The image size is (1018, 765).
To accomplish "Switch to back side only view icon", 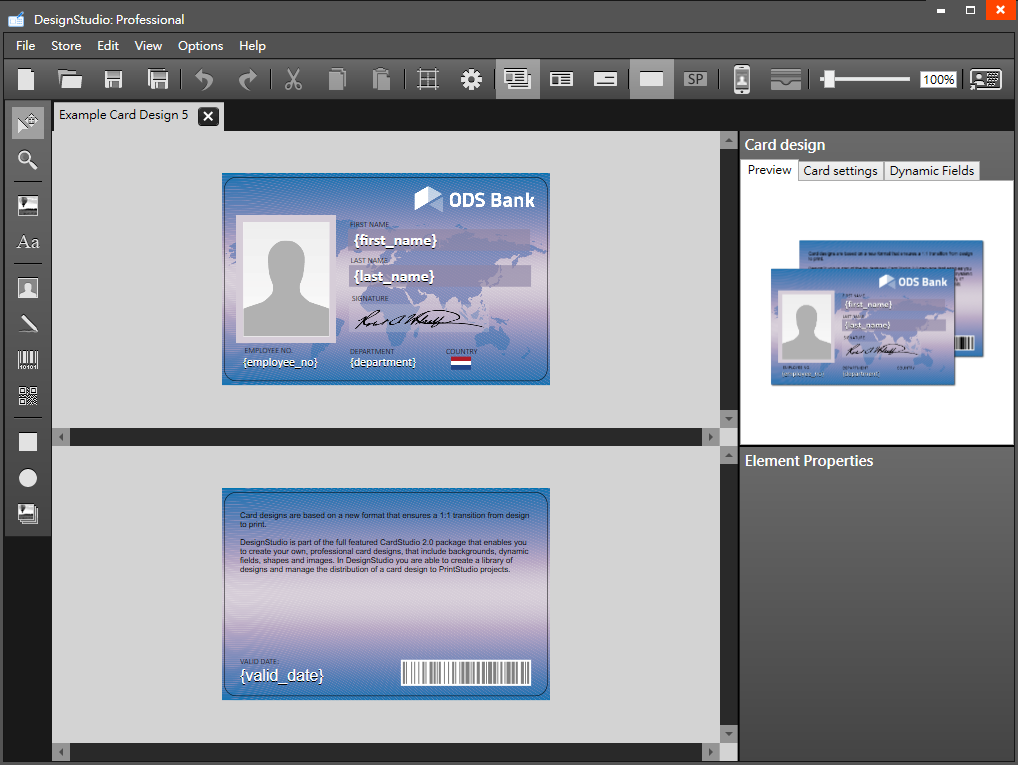I will [605, 79].
